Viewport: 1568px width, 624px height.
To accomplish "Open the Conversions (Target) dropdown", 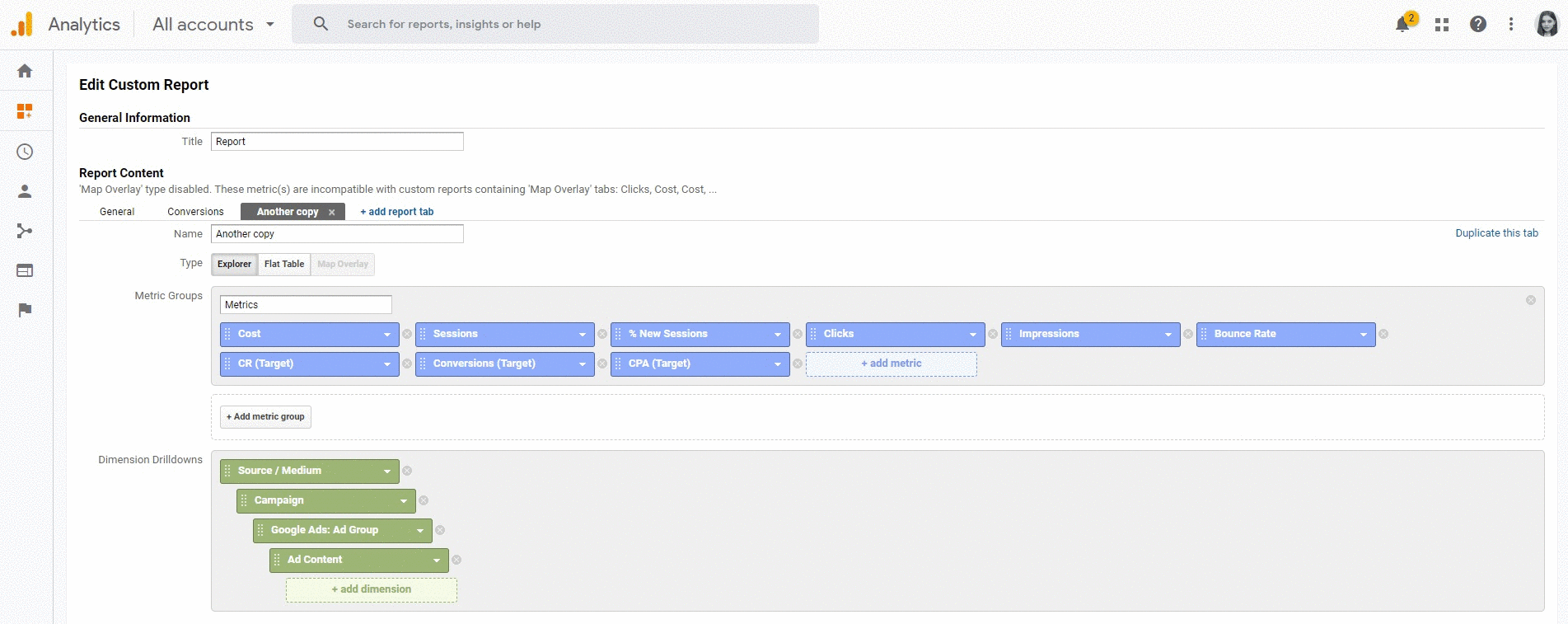I will coord(583,364).
